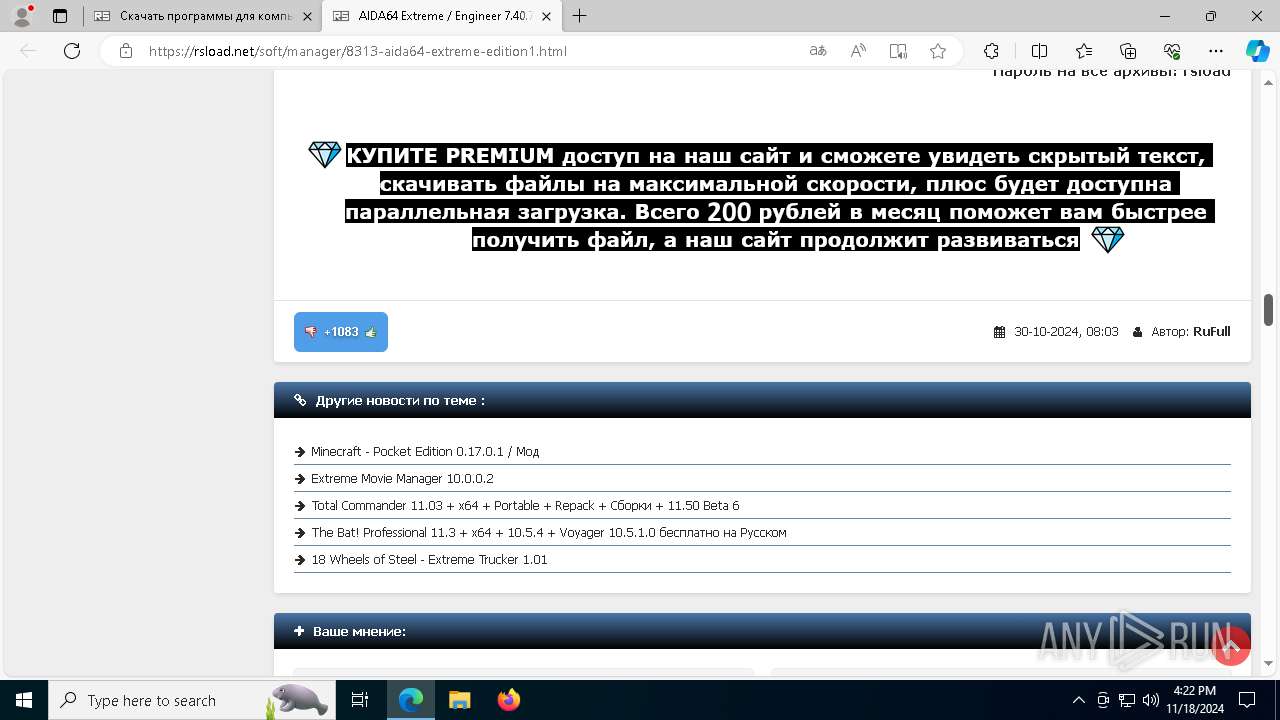Close the AIDA64 Extreme tab
Image resolution: width=1280 pixels, height=720 pixels.
(x=546, y=16)
